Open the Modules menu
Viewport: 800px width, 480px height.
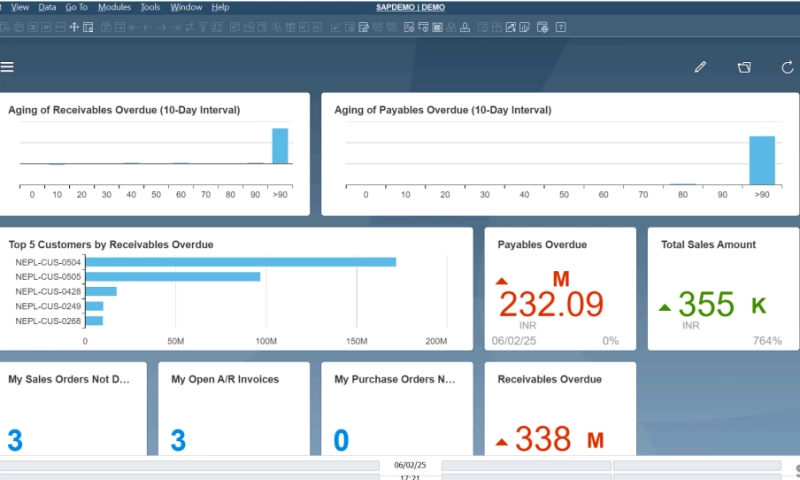114,7
